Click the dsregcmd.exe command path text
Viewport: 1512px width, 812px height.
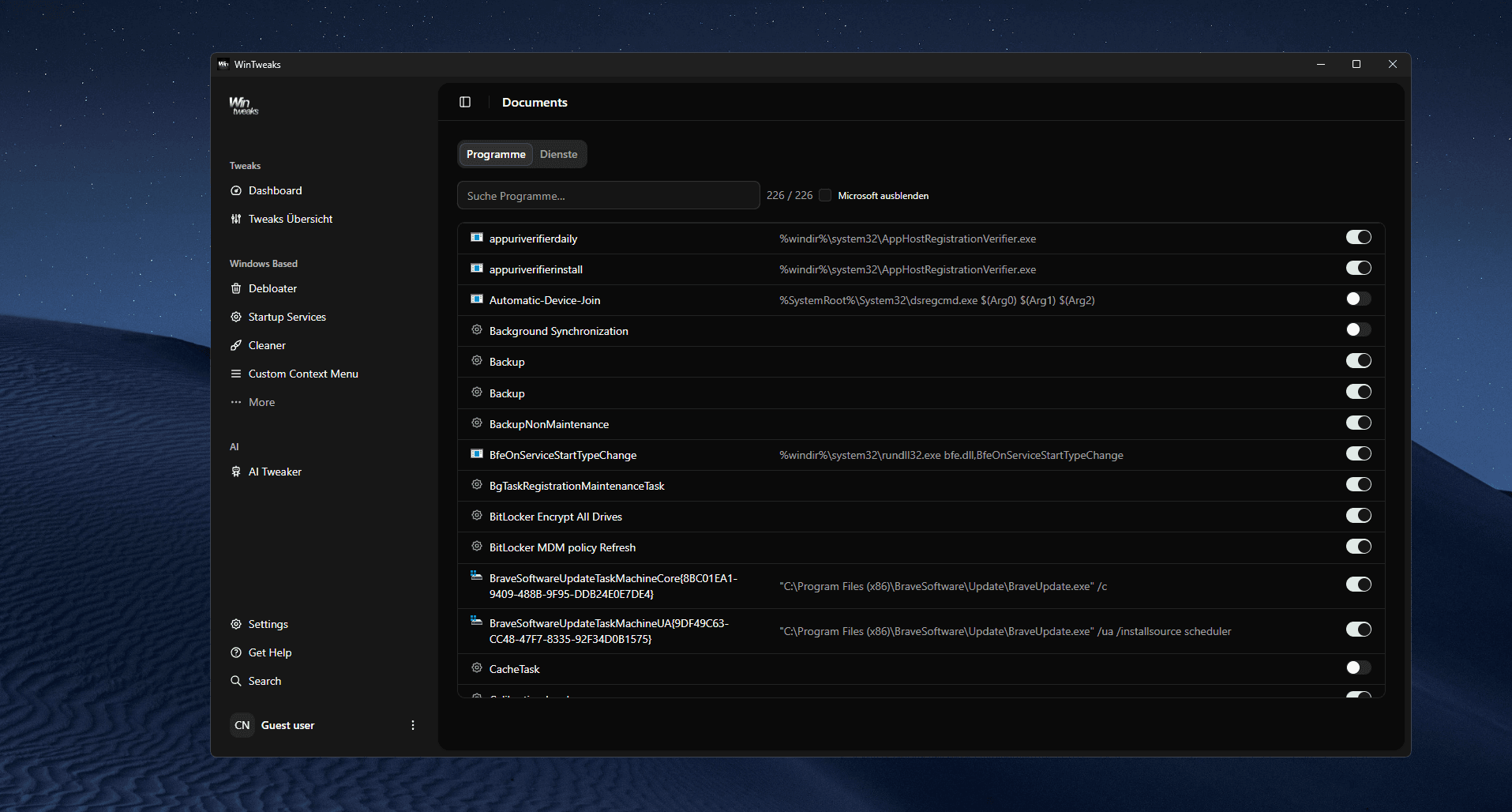[x=936, y=300]
